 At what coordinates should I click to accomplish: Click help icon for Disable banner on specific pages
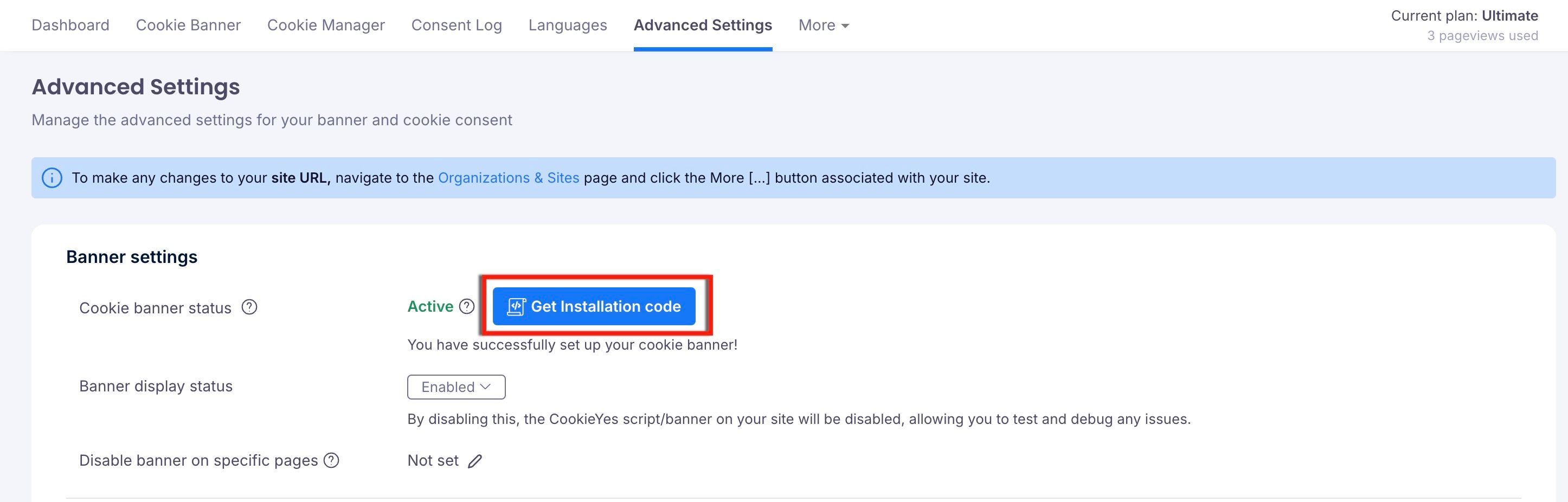pos(331,461)
